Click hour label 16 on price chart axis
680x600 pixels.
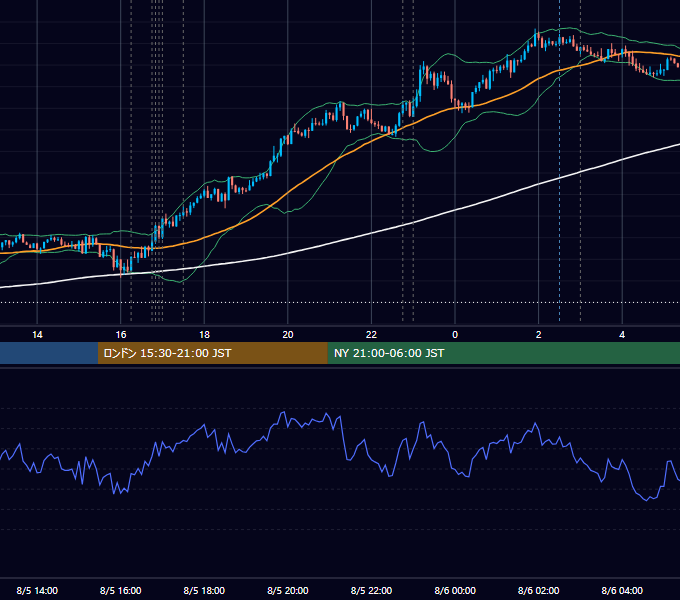coord(121,334)
